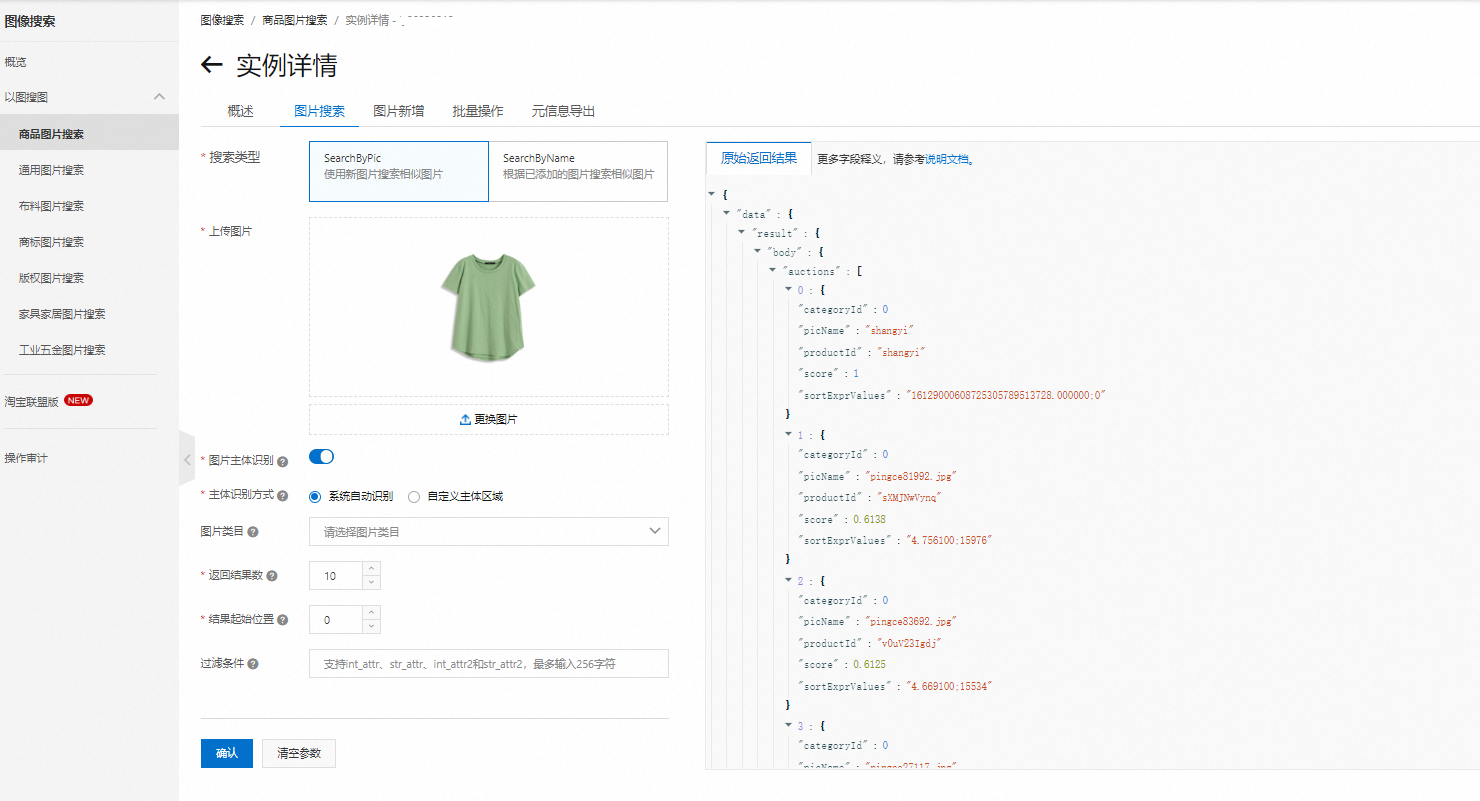Switch to the 图片搜索 tab
Viewport: 1480px width, 801px height.
(x=319, y=111)
